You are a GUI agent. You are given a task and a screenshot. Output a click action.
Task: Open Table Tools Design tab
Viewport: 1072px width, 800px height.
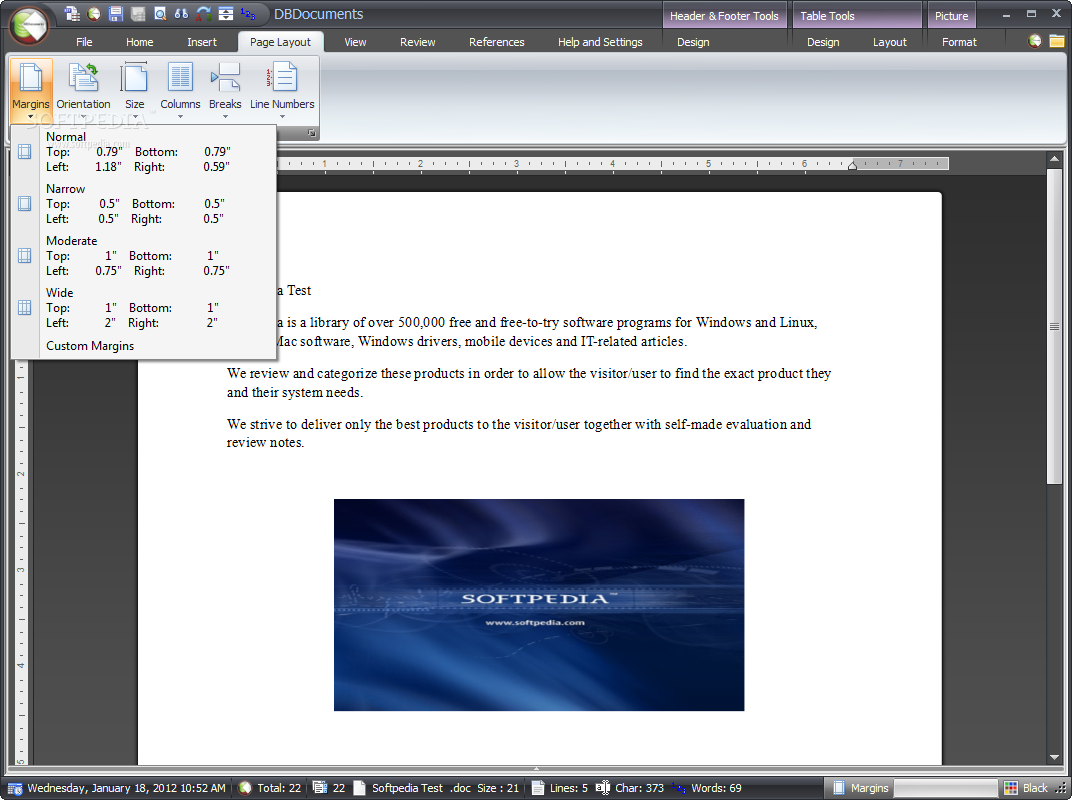822,42
